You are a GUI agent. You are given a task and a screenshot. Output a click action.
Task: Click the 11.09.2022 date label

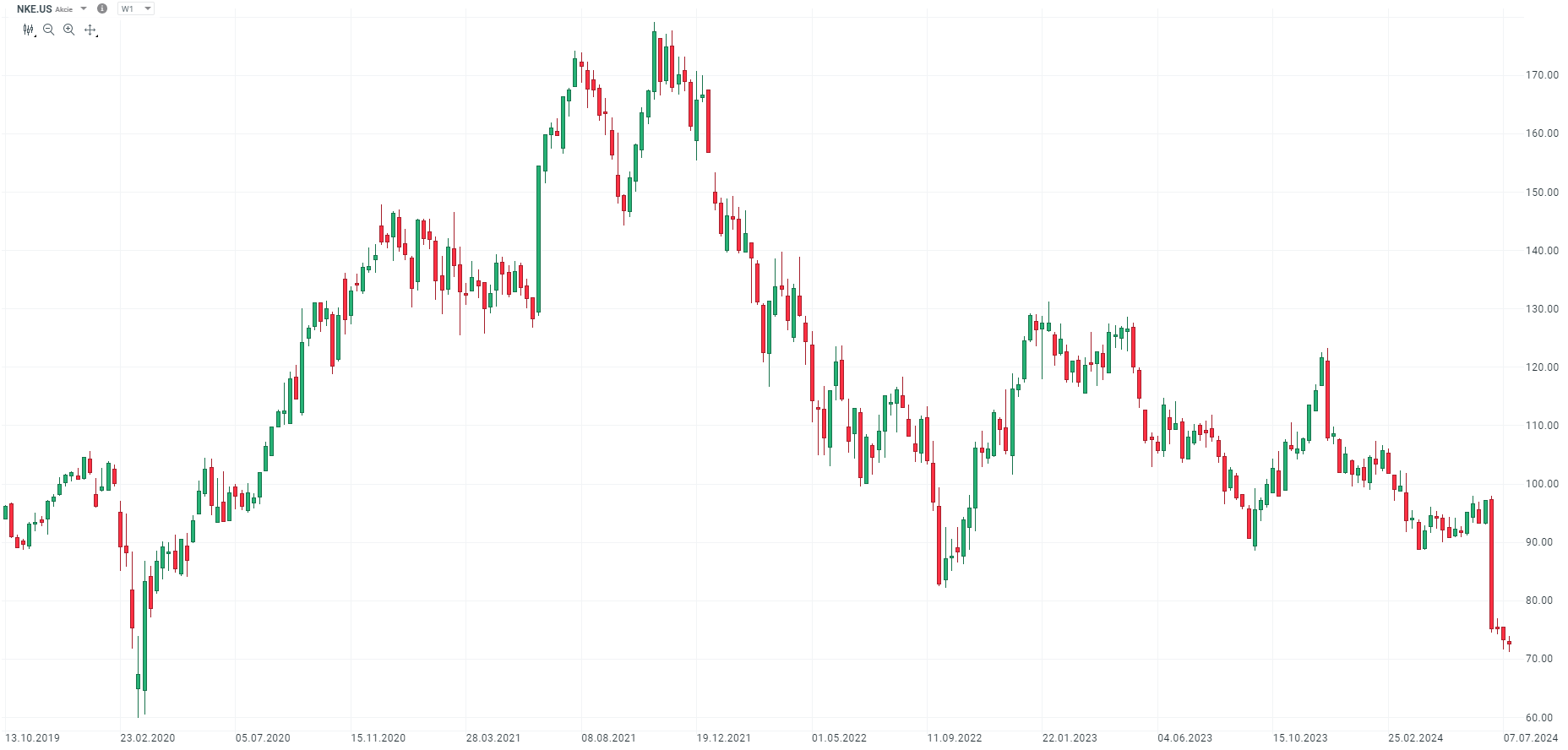point(955,738)
